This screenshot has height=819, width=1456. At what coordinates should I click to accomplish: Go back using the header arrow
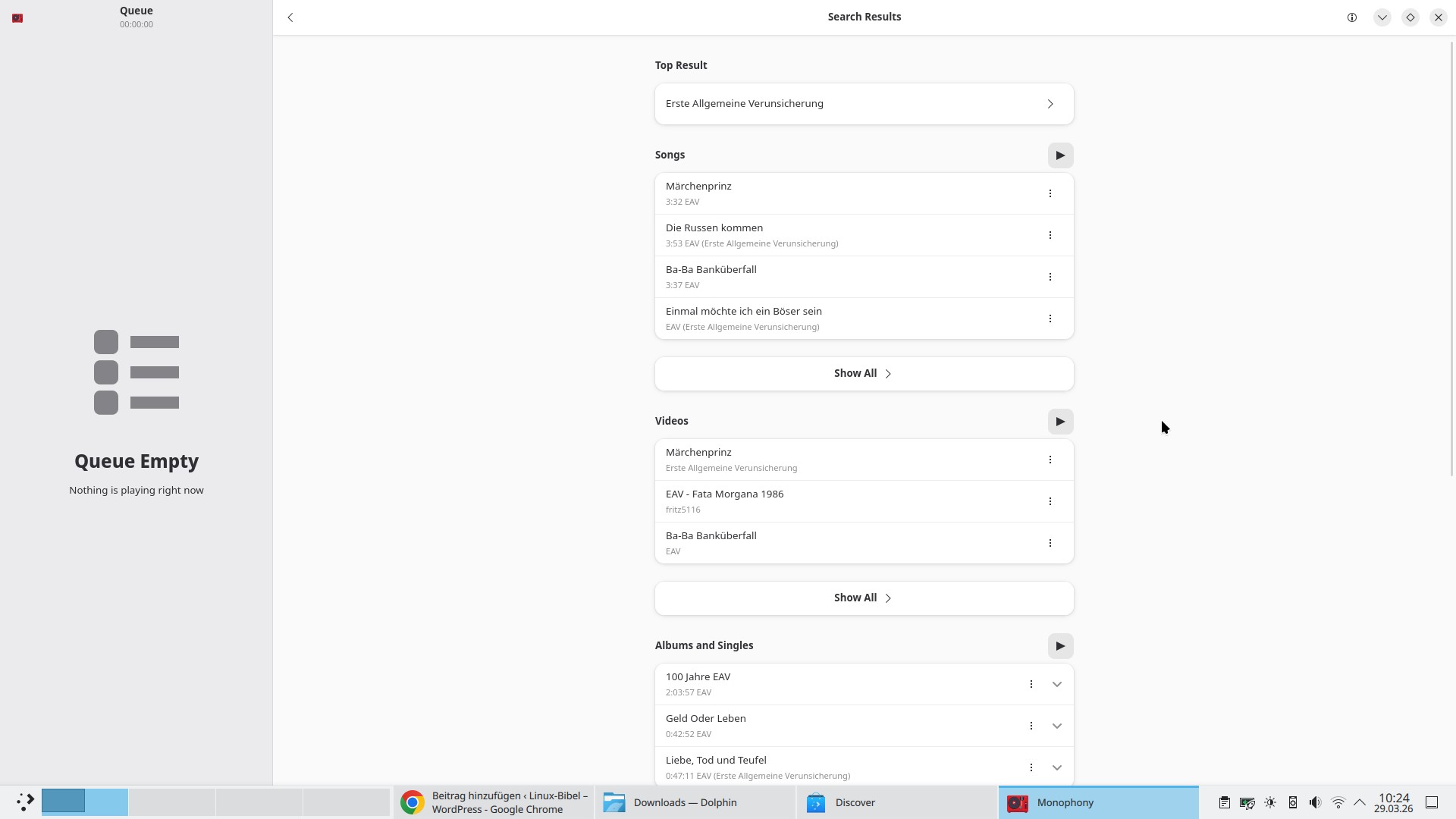(x=290, y=17)
